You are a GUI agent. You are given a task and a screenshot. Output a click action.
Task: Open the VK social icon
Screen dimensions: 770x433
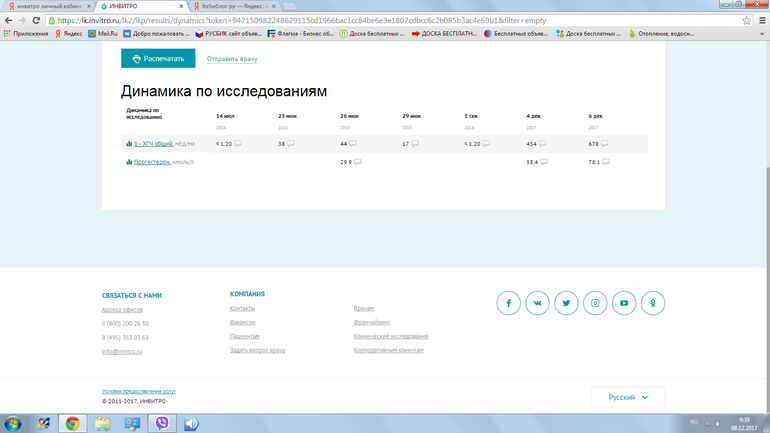537,303
